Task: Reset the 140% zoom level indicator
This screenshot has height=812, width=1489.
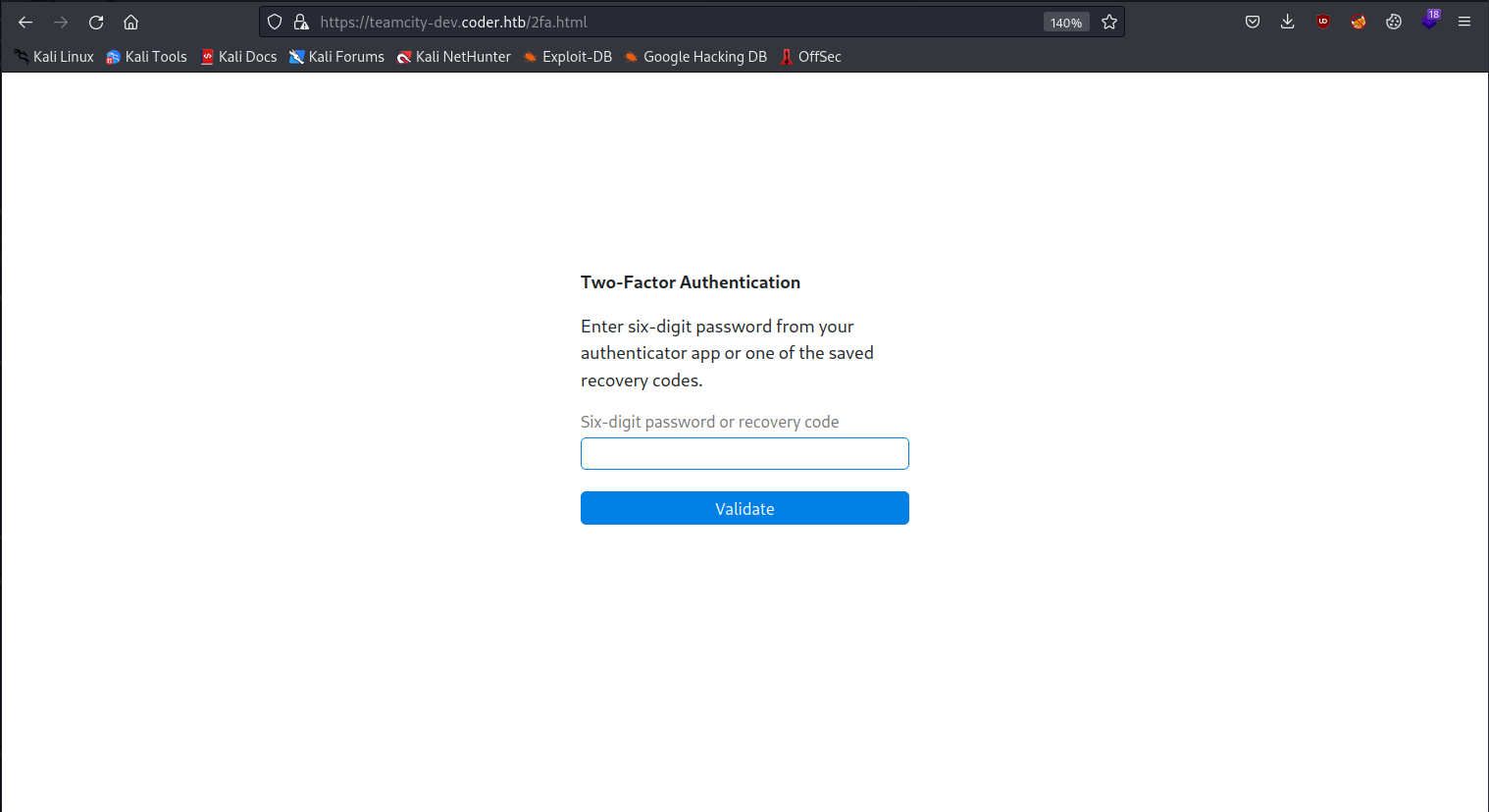Action: click(x=1066, y=23)
